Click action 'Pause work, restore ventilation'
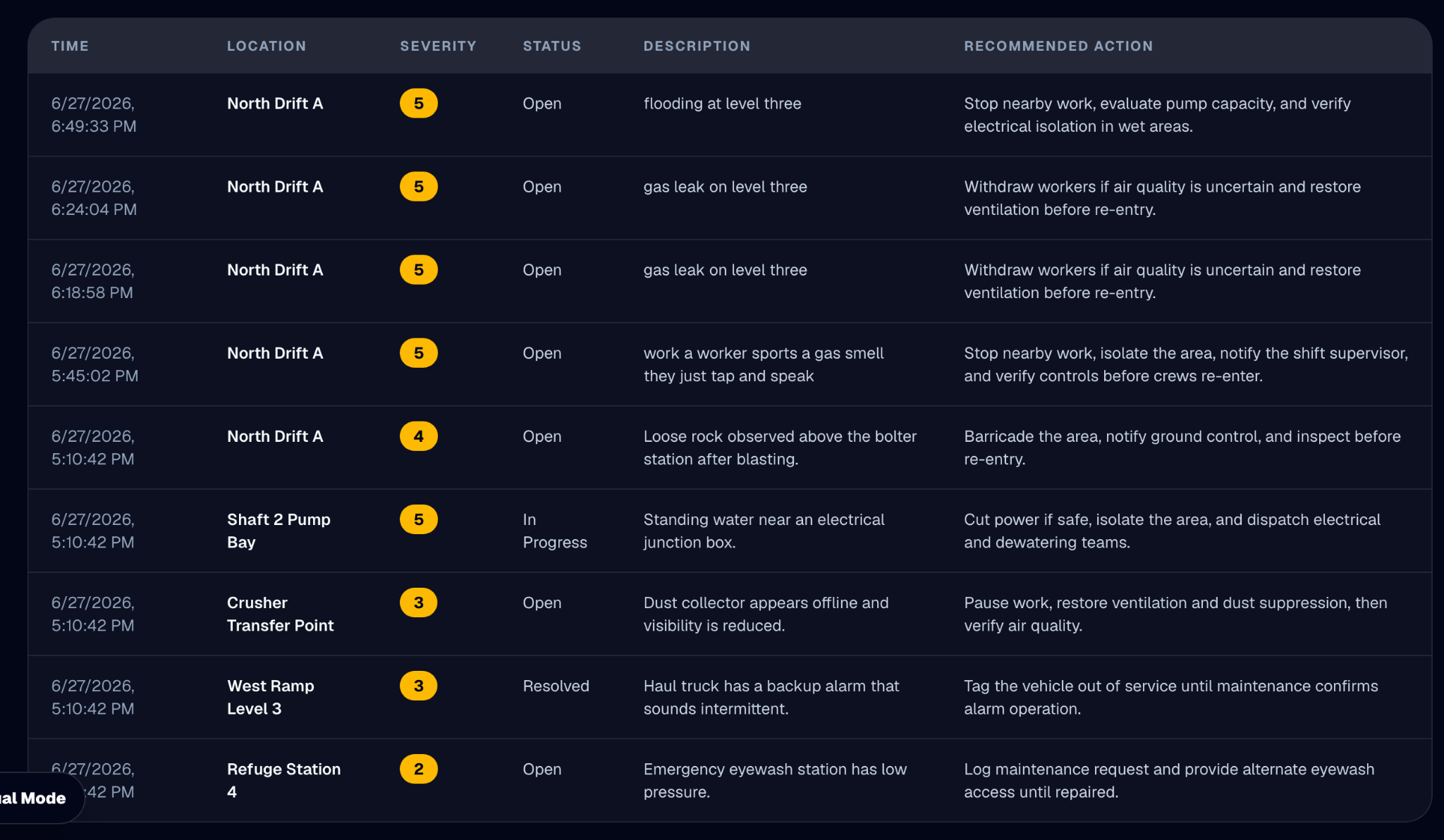1444x840 pixels. (1175, 614)
